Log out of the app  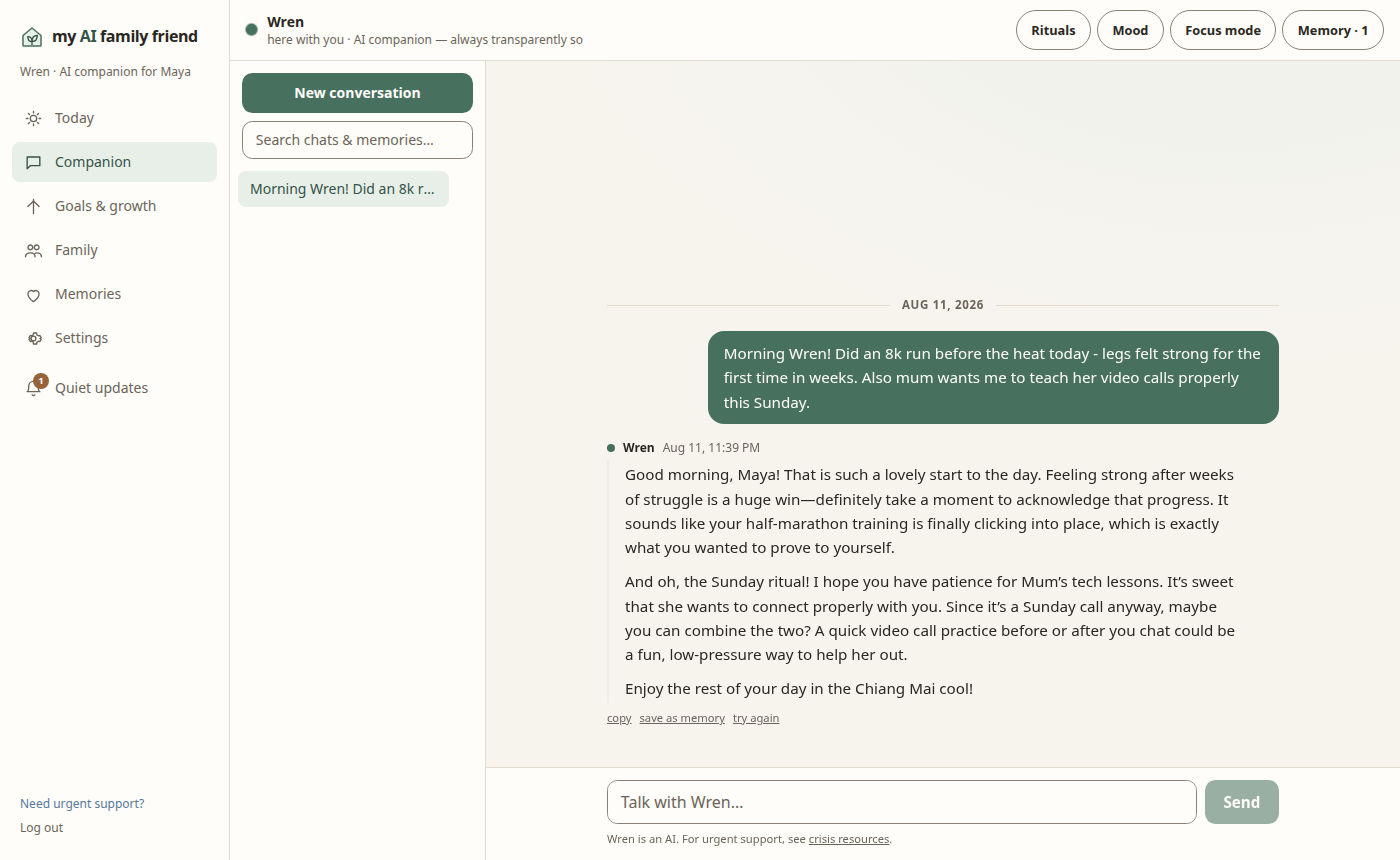pyautogui.click(x=41, y=828)
